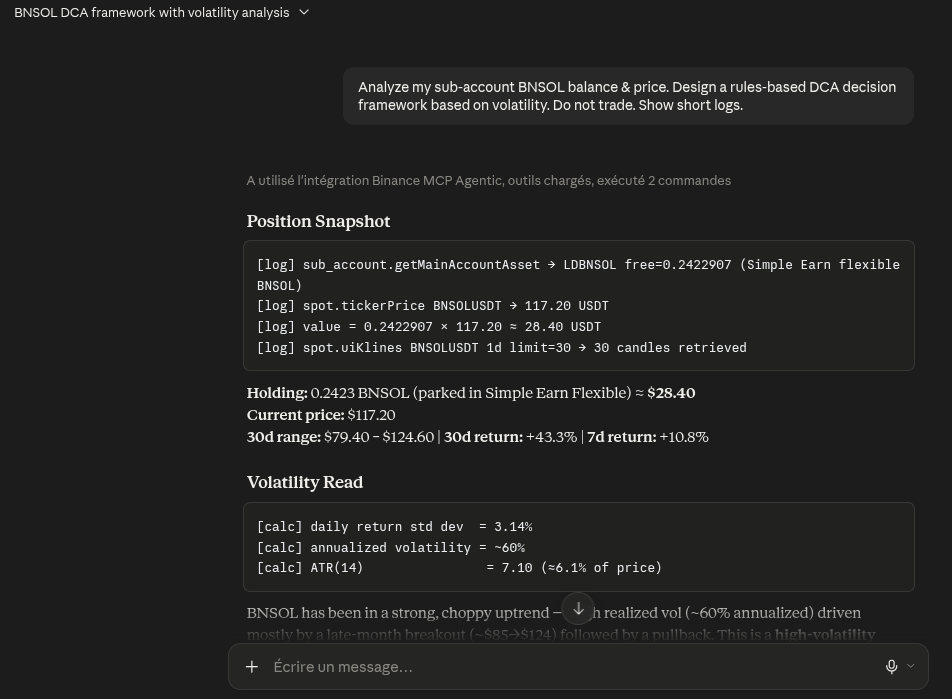Click the chat title 'BNSOL DCA framework'
The width and height of the screenshot is (952, 699).
[x=152, y=12]
